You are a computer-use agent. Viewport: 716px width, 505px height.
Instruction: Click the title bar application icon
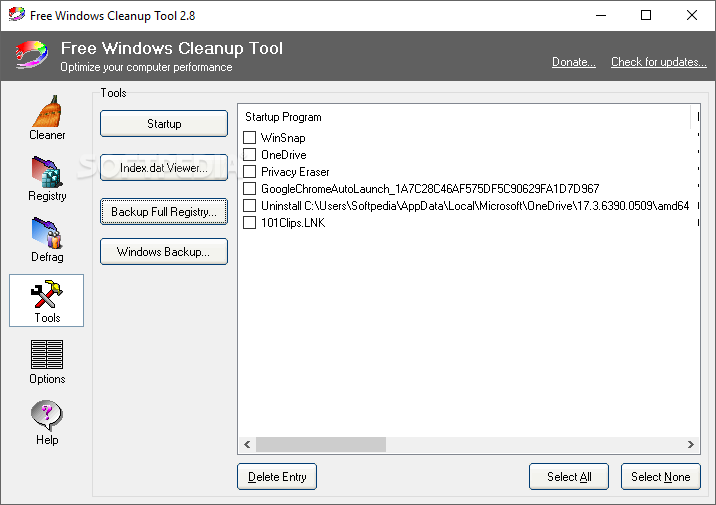point(16,15)
